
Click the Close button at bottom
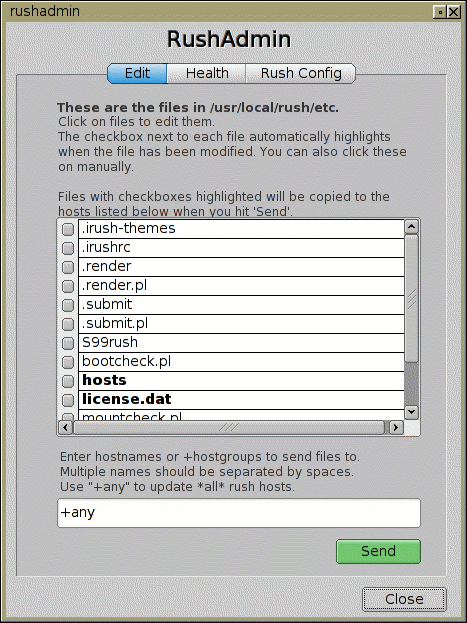404,599
